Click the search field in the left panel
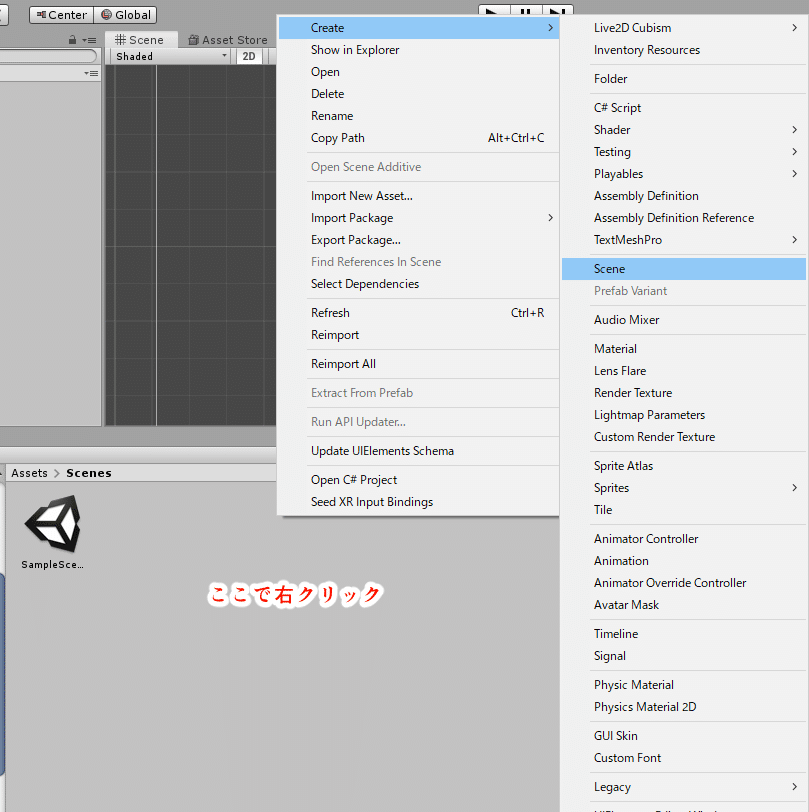The image size is (809, 812). pyautogui.click(x=48, y=56)
